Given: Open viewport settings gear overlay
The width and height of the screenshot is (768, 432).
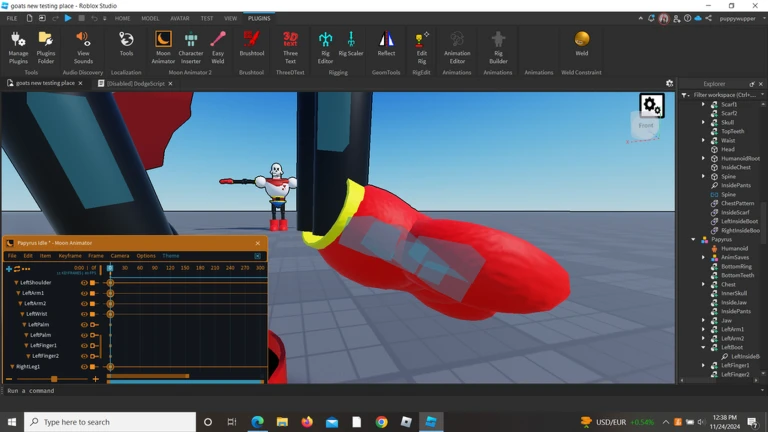Looking at the screenshot, I should point(651,105).
